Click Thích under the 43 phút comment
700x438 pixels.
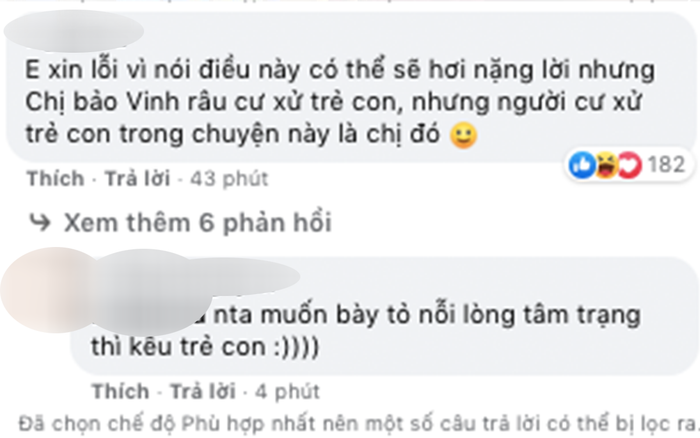55,179
